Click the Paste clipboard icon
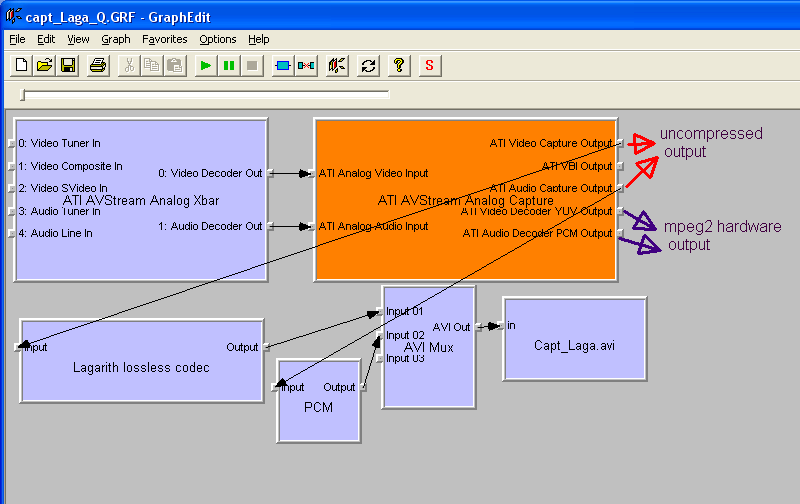The width and height of the screenshot is (800, 504). [x=174, y=66]
